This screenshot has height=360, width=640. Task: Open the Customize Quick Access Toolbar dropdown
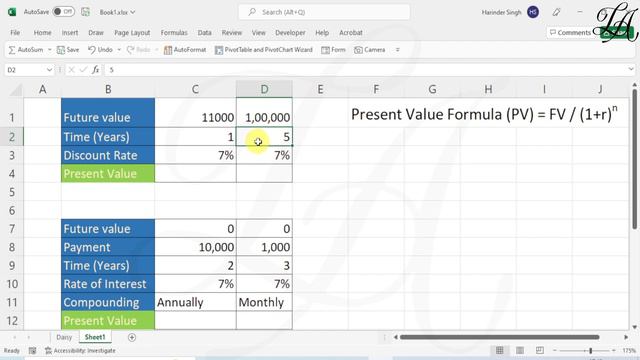(398, 50)
